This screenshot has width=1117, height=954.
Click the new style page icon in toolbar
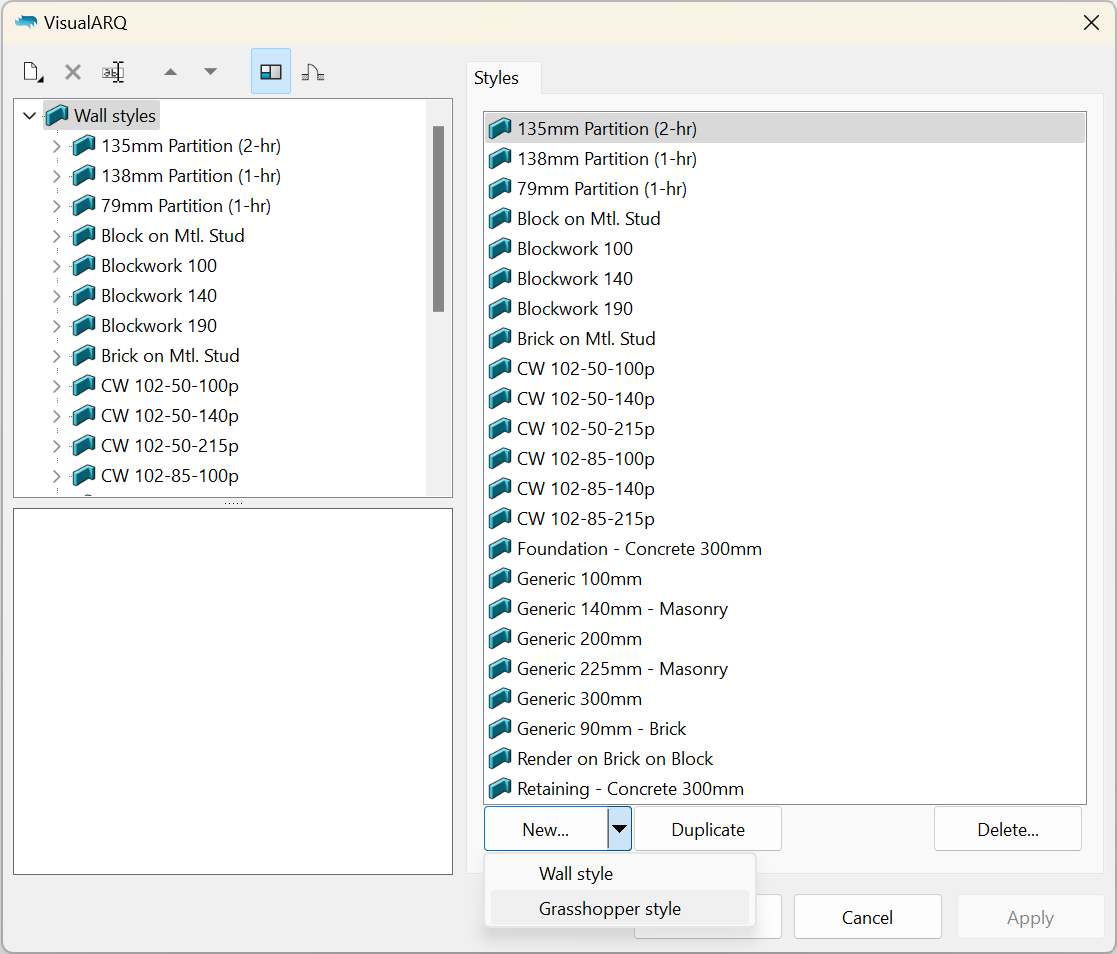point(33,72)
